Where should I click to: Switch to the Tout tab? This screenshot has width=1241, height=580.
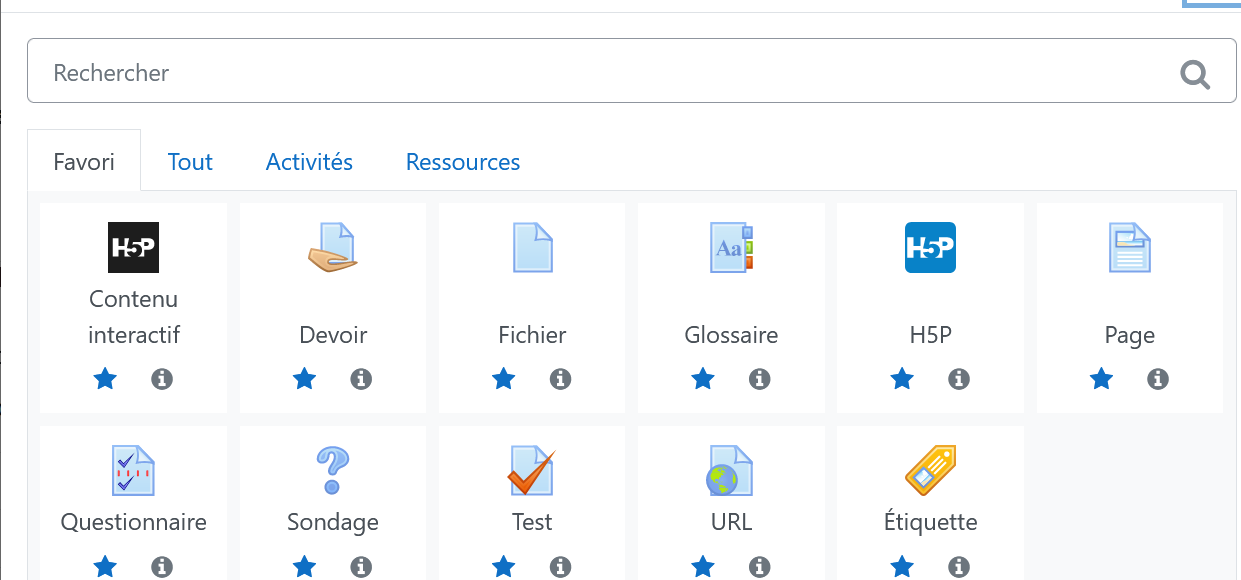pyautogui.click(x=190, y=161)
